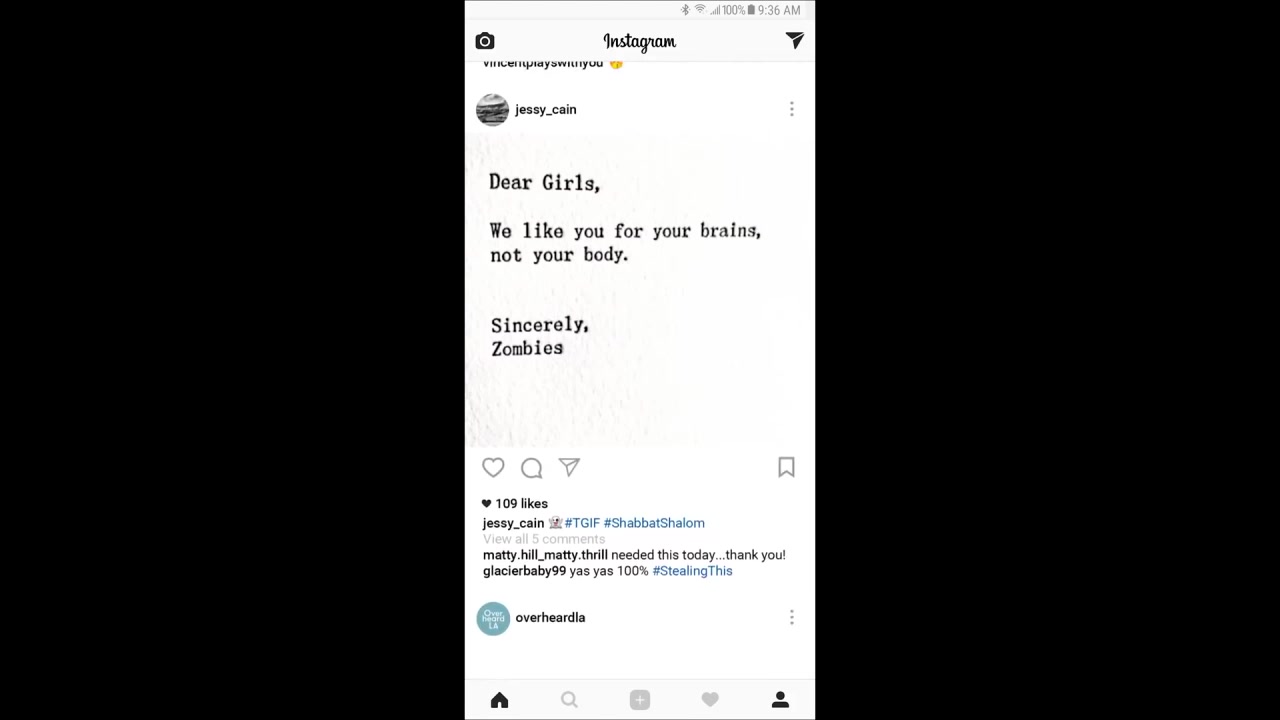The height and width of the screenshot is (720, 1280).
Task: Open the activity heart tab
Action: tap(710, 700)
